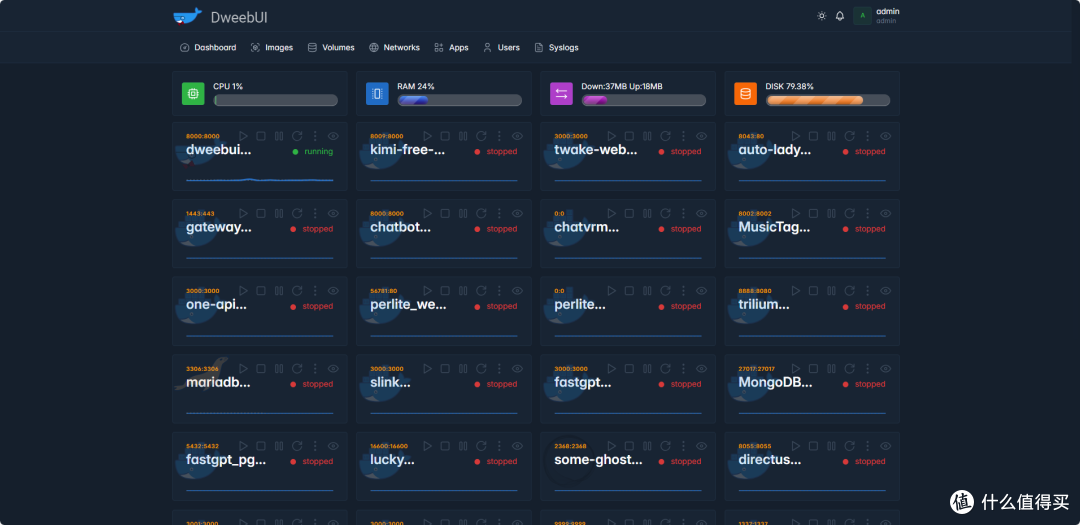
Task: Open the Syslogs tab
Action: 557,47
